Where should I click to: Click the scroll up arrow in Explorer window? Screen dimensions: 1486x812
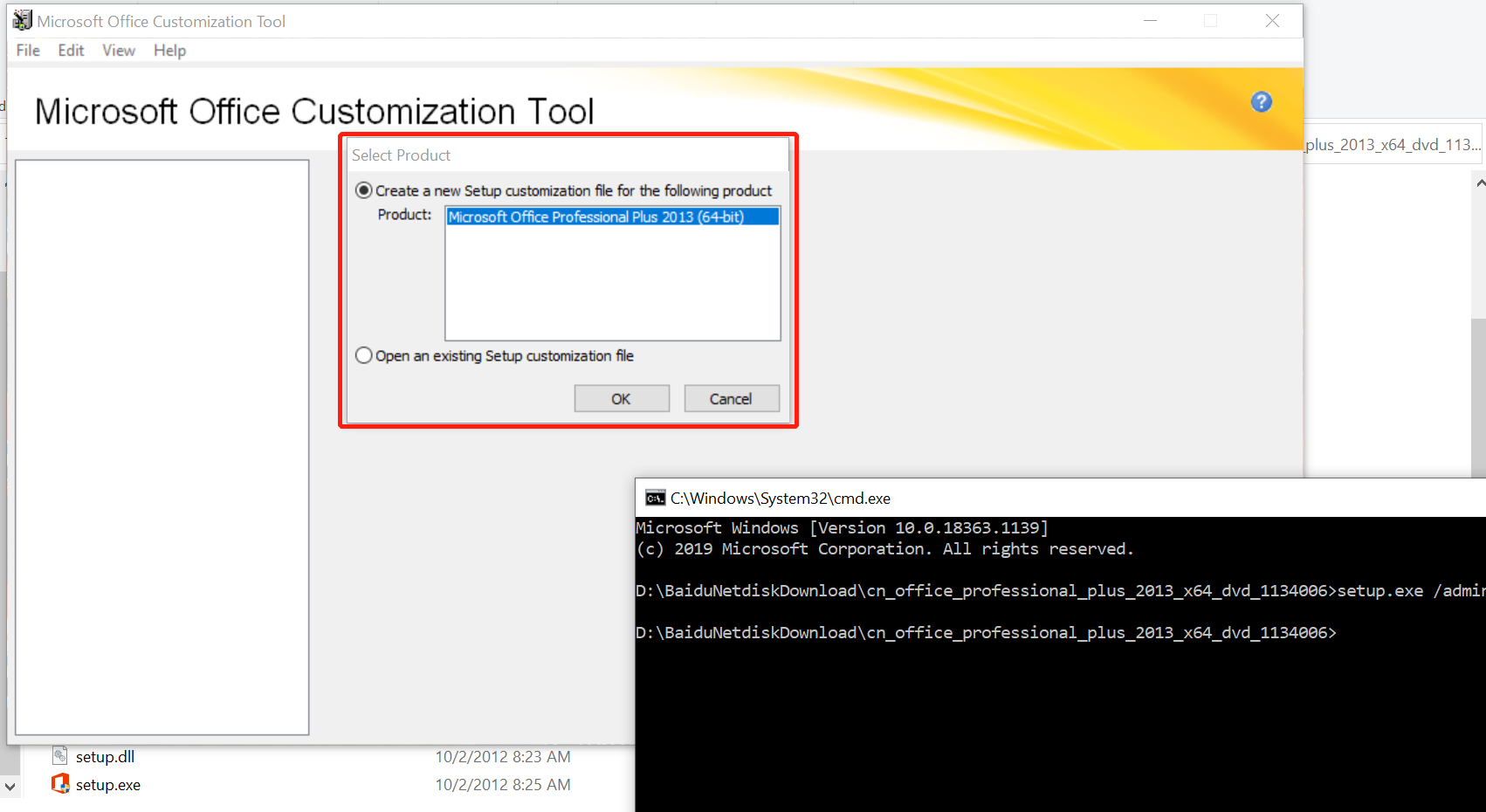[1480, 183]
